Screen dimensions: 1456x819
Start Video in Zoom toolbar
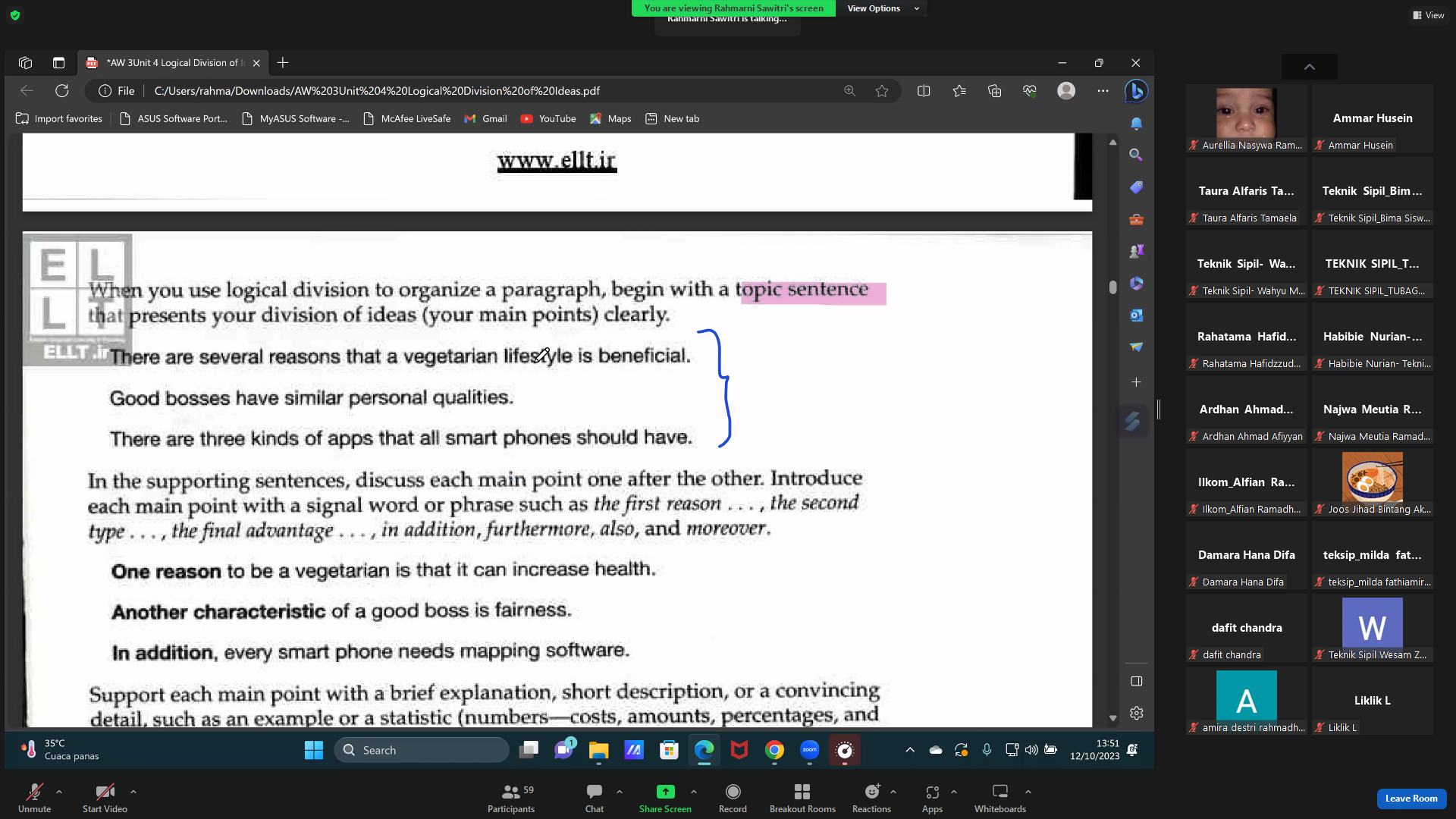(105, 798)
